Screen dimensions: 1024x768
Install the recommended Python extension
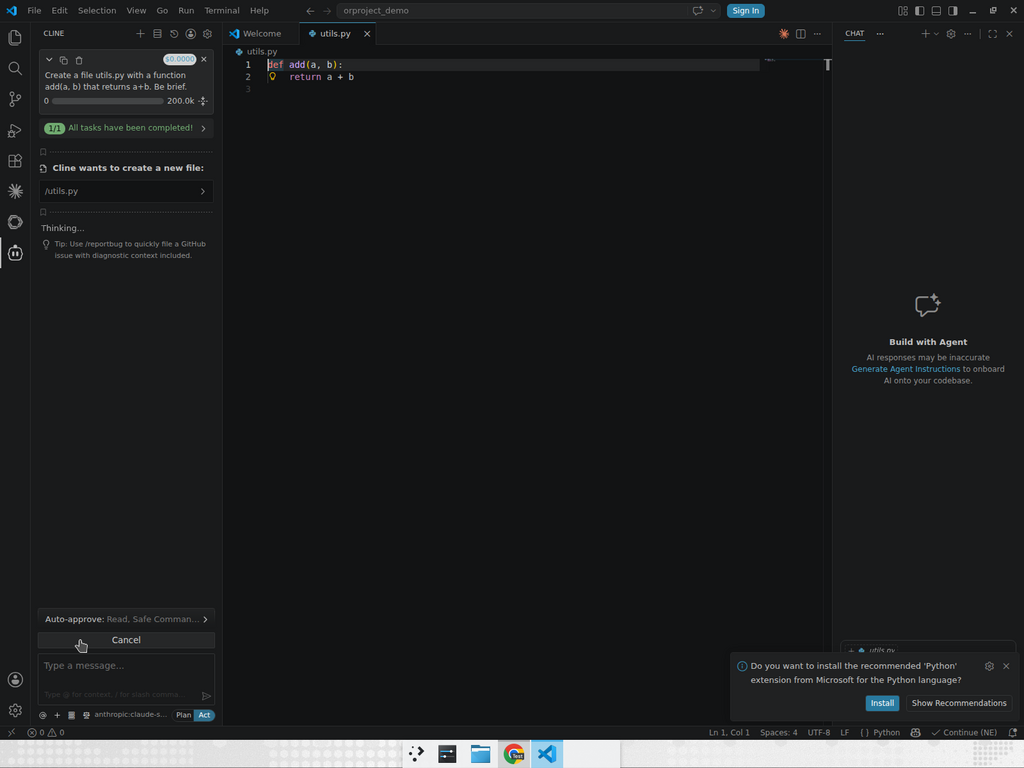tap(882, 703)
